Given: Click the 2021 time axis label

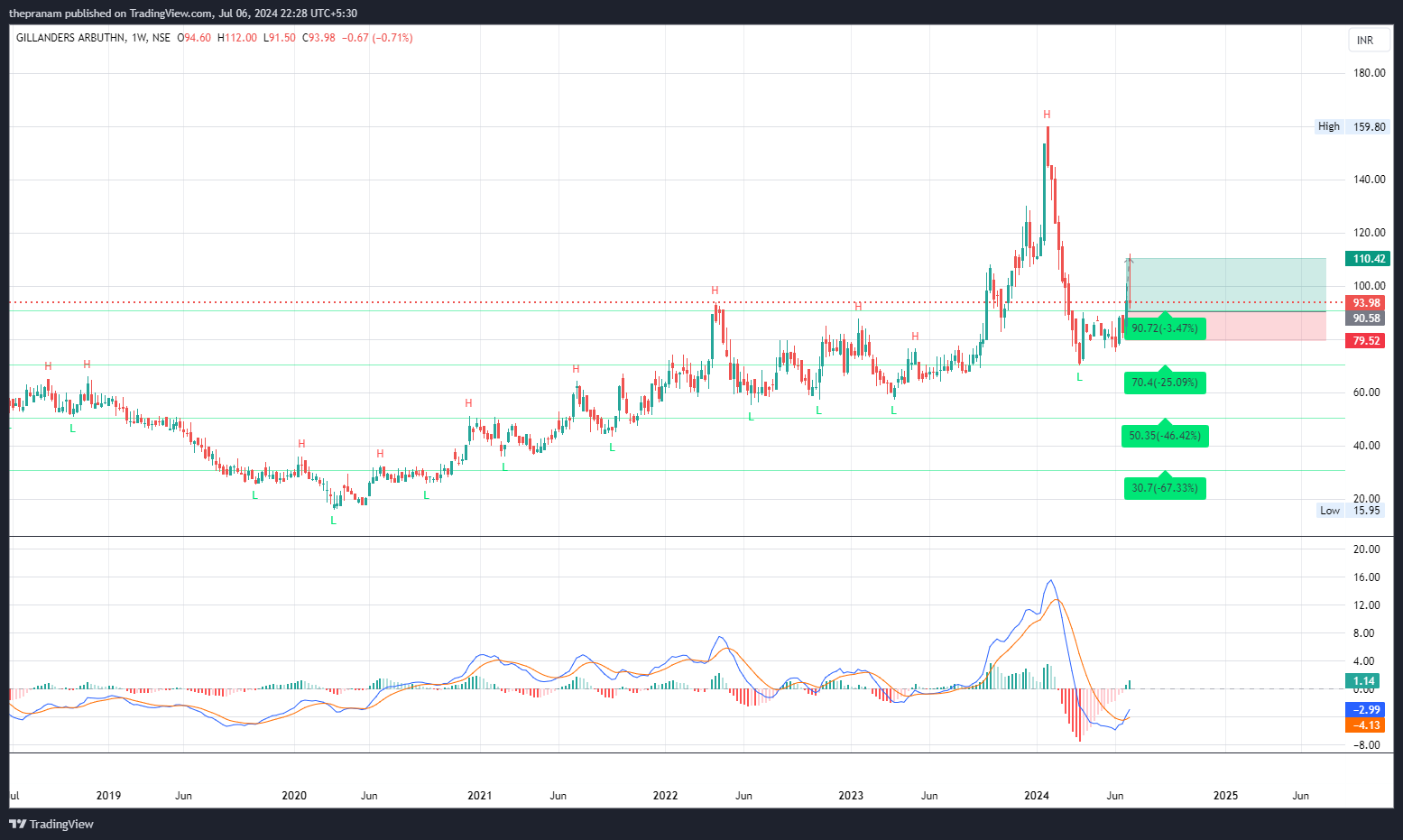Looking at the screenshot, I should (x=480, y=796).
